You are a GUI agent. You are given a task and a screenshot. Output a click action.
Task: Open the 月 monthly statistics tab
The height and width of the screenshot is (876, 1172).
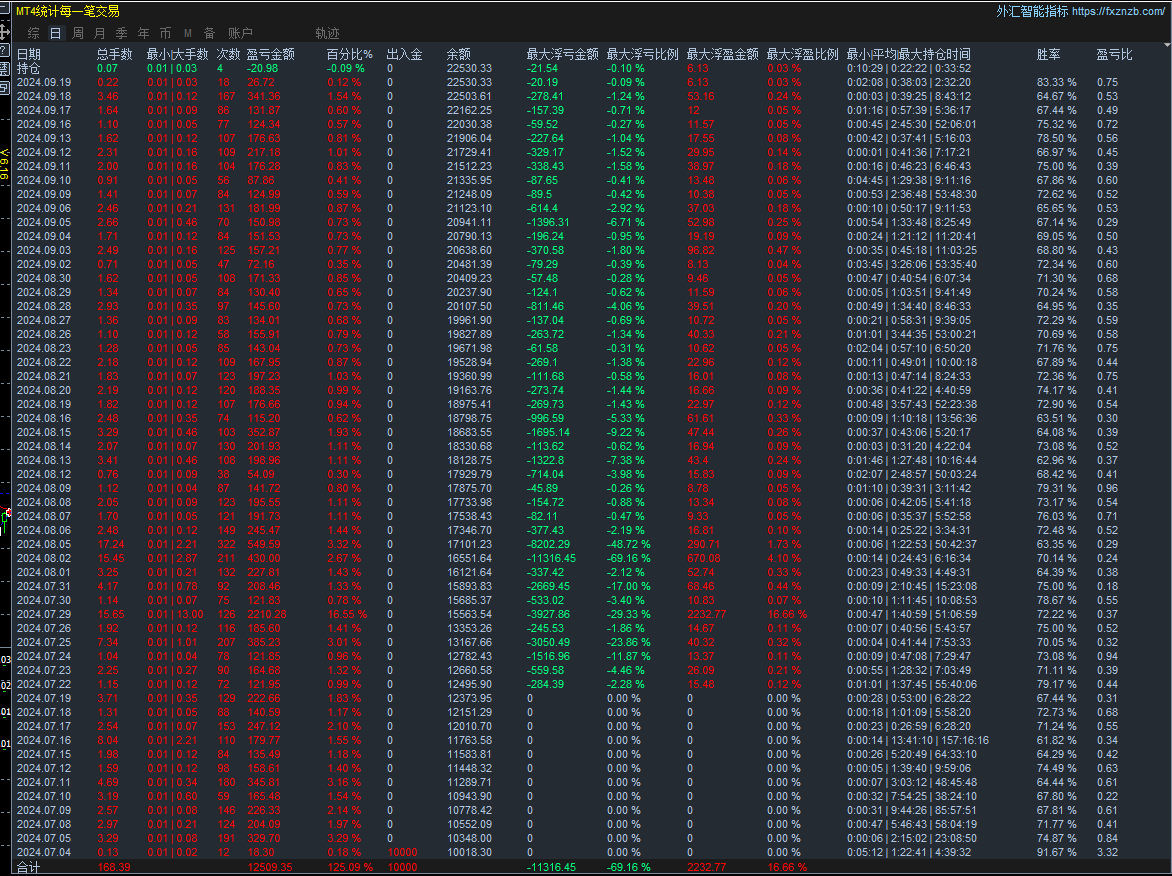[100, 33]
